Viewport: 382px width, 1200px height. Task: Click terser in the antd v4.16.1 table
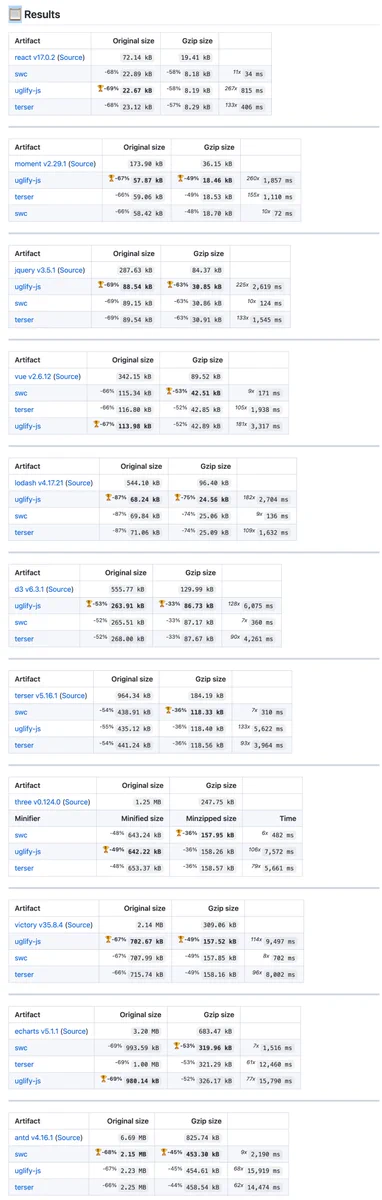(x=24, y=1187)
